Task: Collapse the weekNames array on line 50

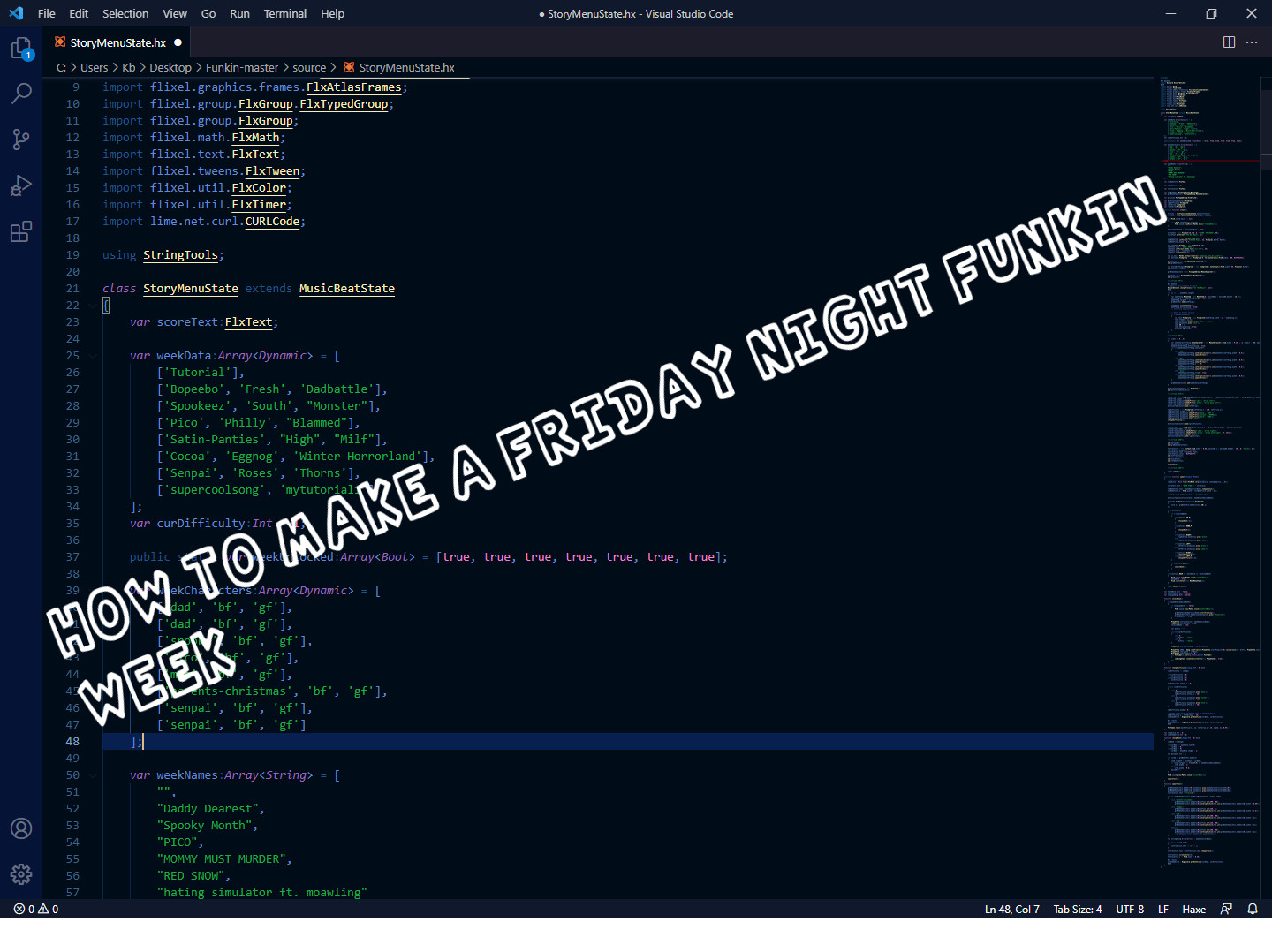Action: click(93, 774)
